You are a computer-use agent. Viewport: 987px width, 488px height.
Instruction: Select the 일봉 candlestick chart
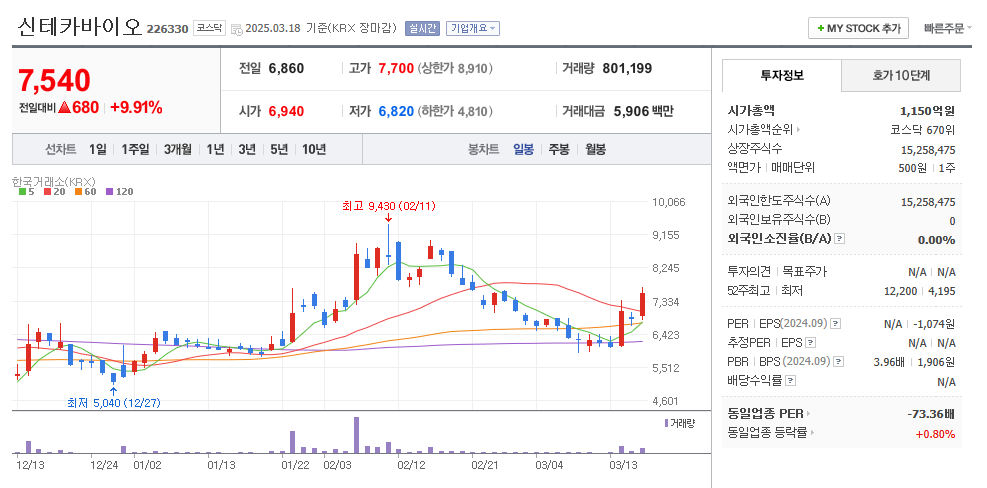(523, 149)
